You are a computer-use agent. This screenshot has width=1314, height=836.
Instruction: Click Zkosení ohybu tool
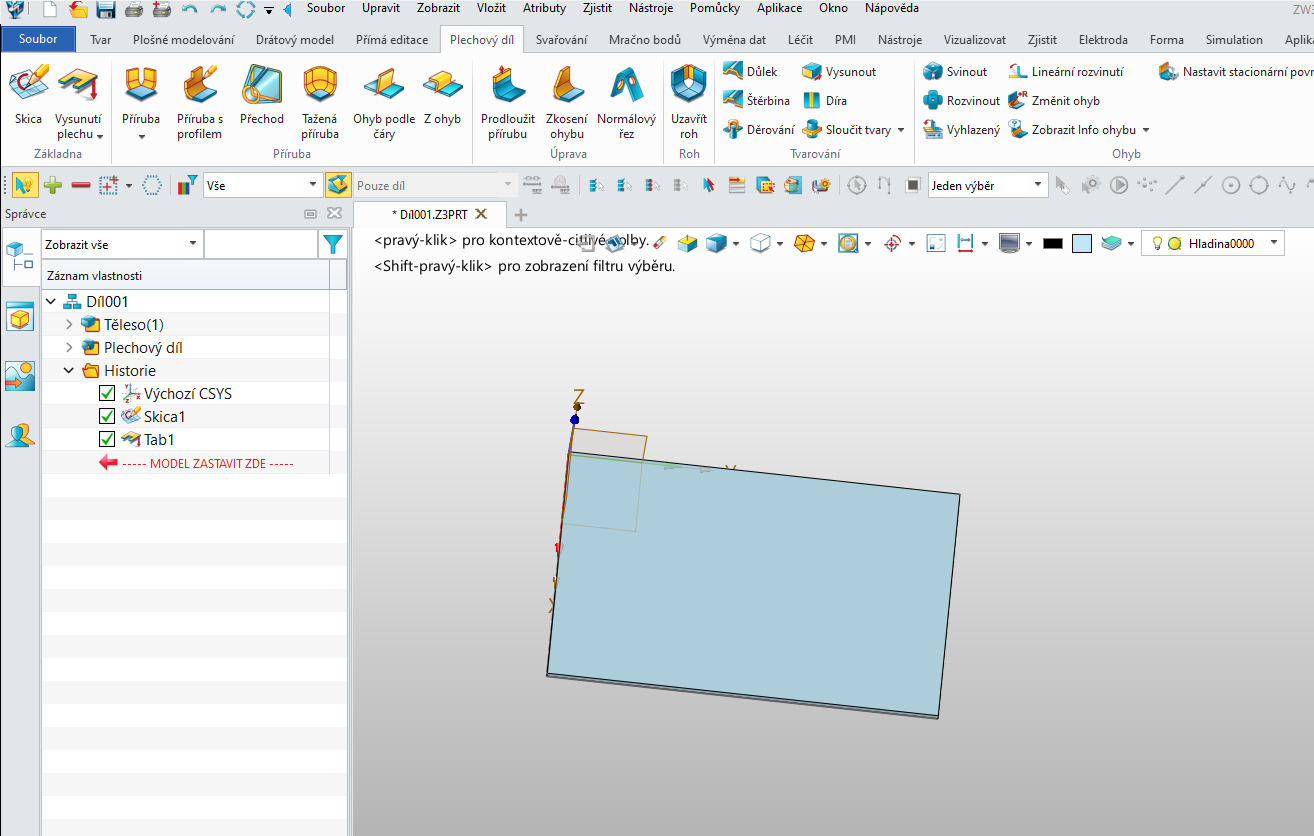coord(566,101)
